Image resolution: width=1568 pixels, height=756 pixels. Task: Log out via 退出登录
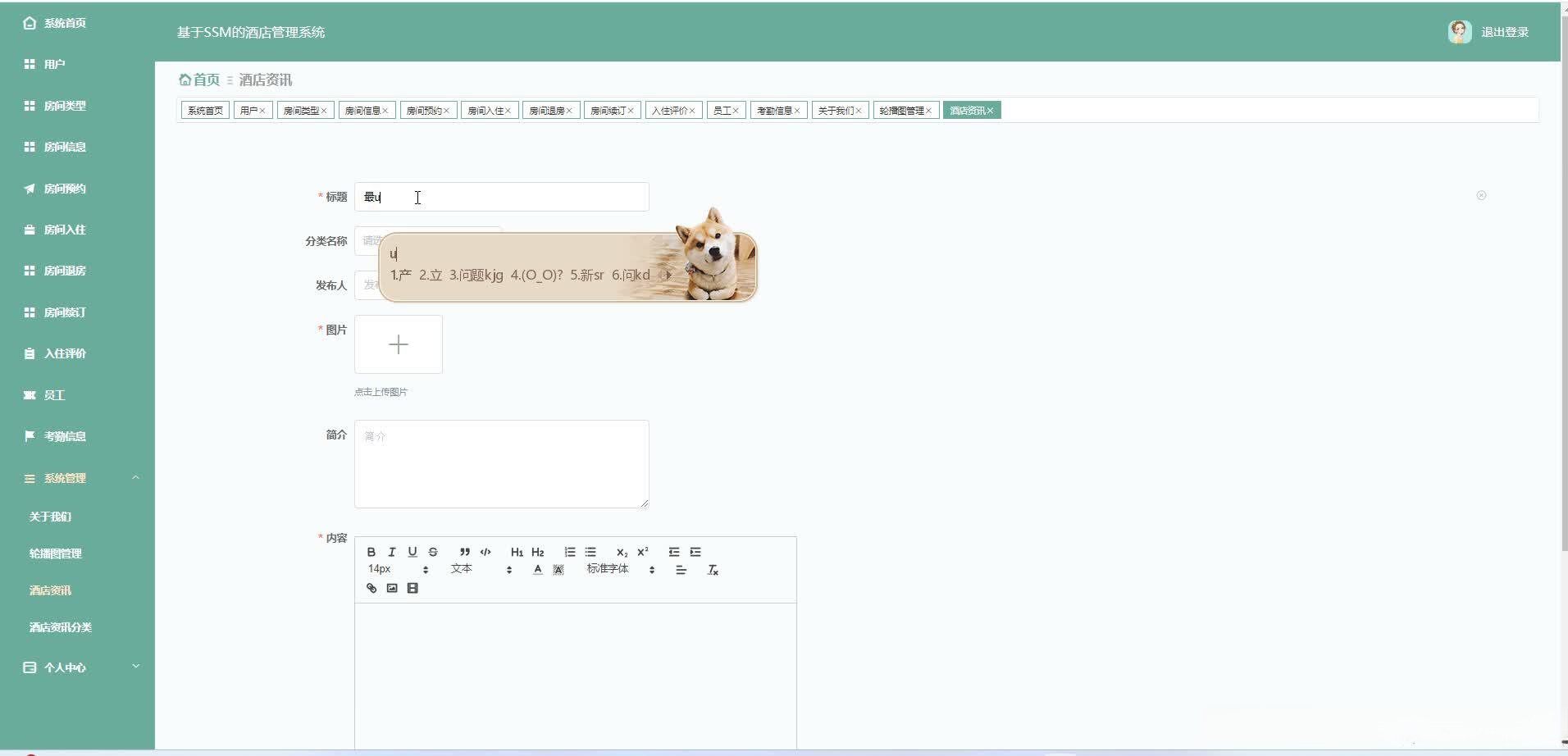click(1505, 32)
